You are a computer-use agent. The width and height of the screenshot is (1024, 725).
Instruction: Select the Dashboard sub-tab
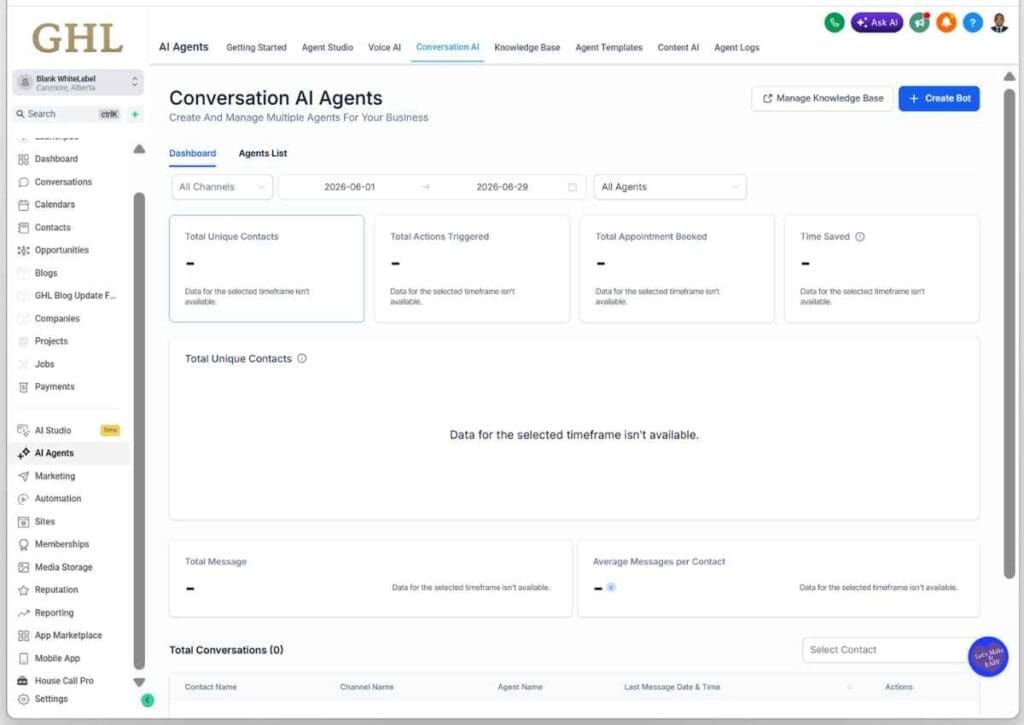(x=192, y=153)
